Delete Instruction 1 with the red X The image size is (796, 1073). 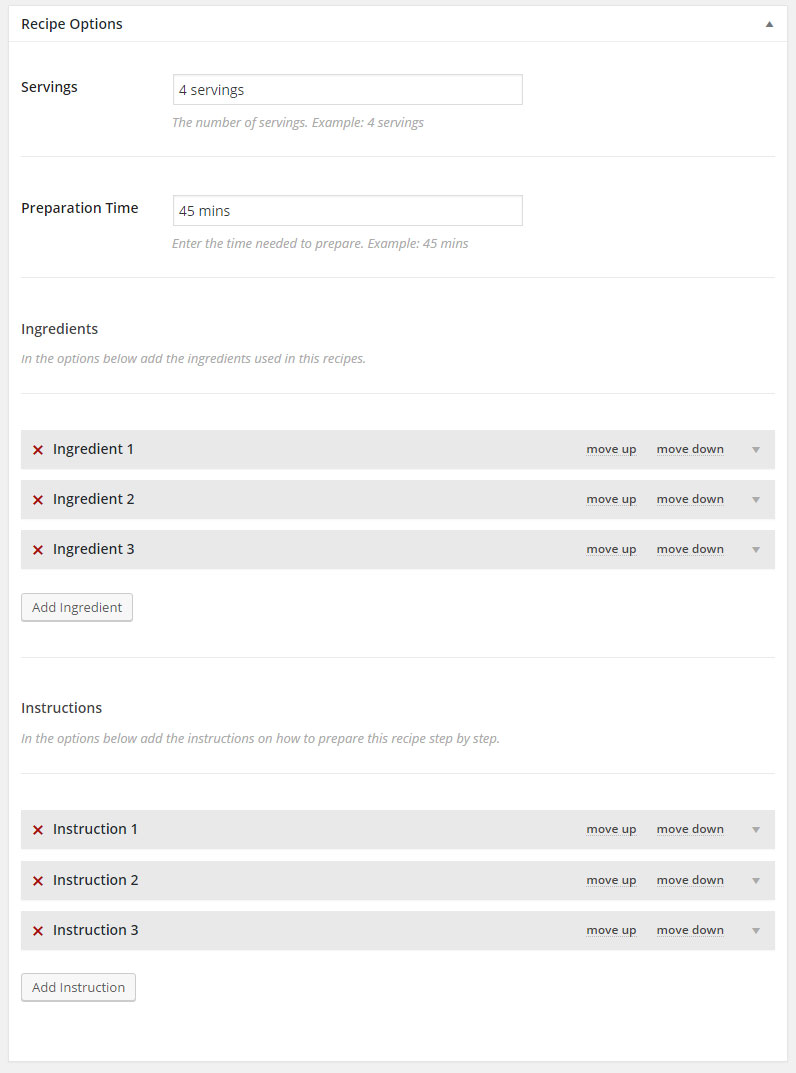pyautogui.click(x=38, y=829)
